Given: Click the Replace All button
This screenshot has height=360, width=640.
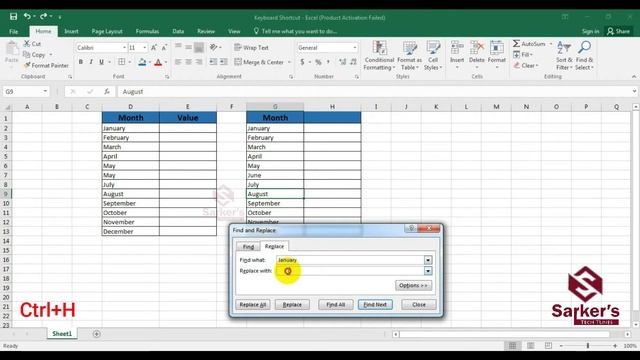Looking at the screenshot, I should (253, 304).
